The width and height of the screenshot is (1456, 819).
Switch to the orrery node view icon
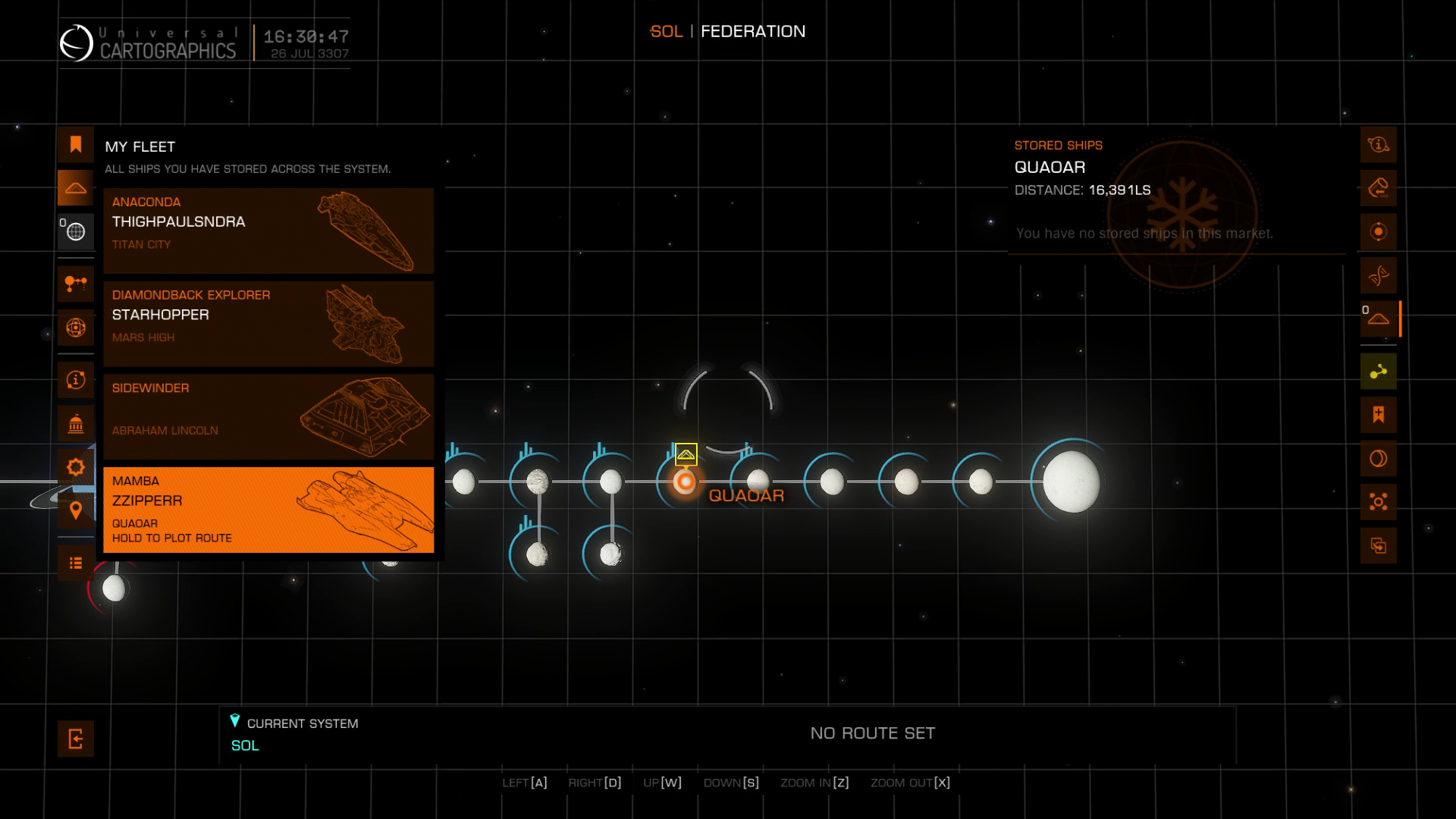pyautogui.click(x=76, y=284)
